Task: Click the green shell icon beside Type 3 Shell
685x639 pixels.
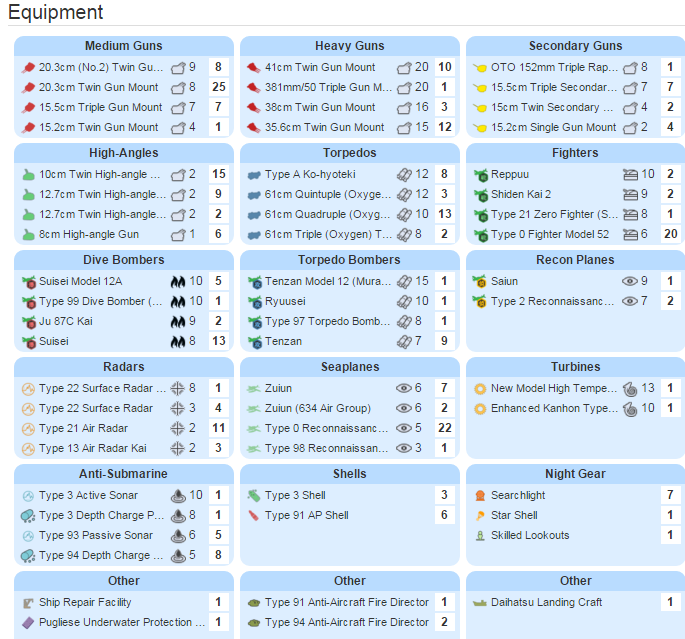Action: click(254, 496)
